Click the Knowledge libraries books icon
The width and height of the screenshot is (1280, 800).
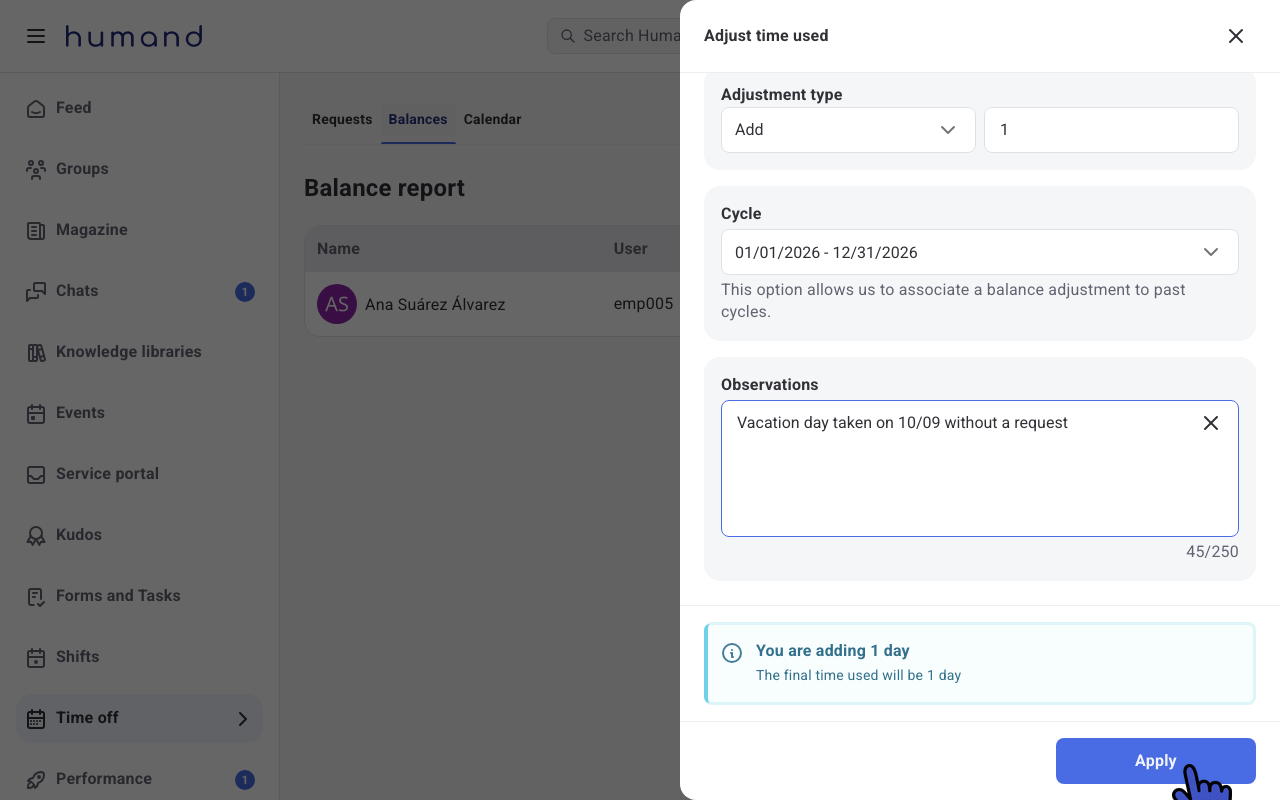36,352
